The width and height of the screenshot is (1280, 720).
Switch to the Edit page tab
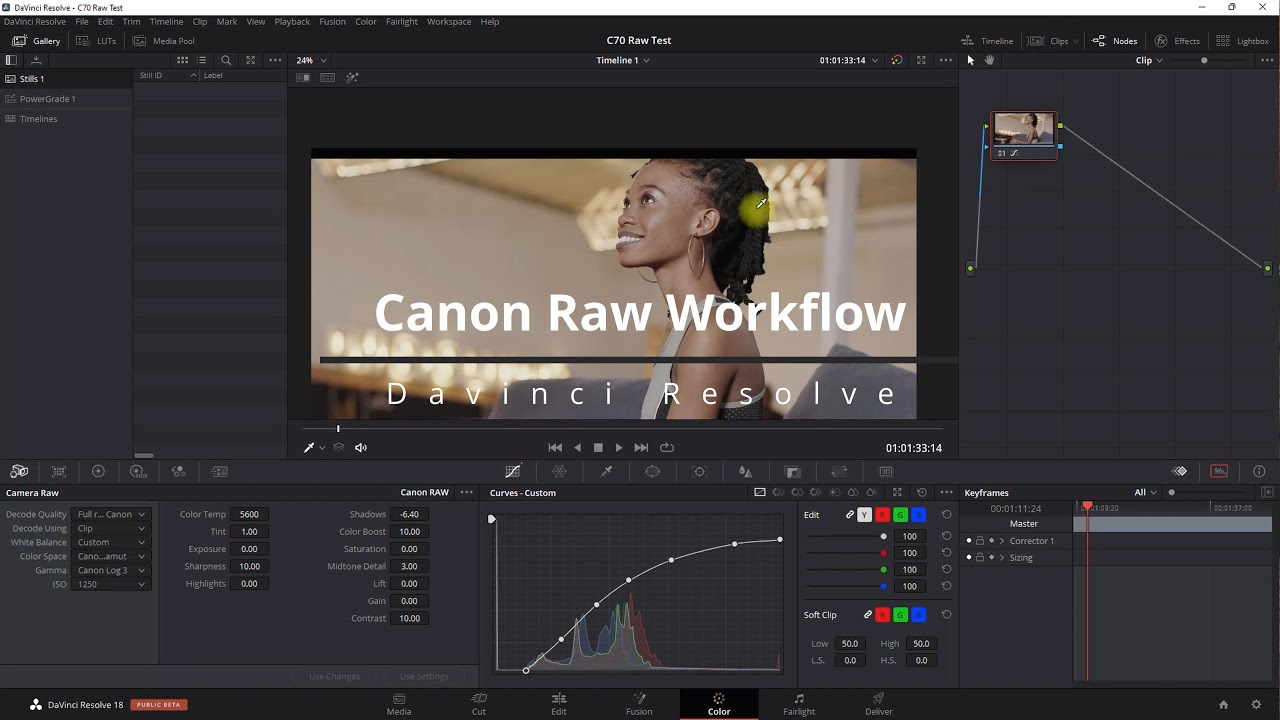click(x=559, y=704)
